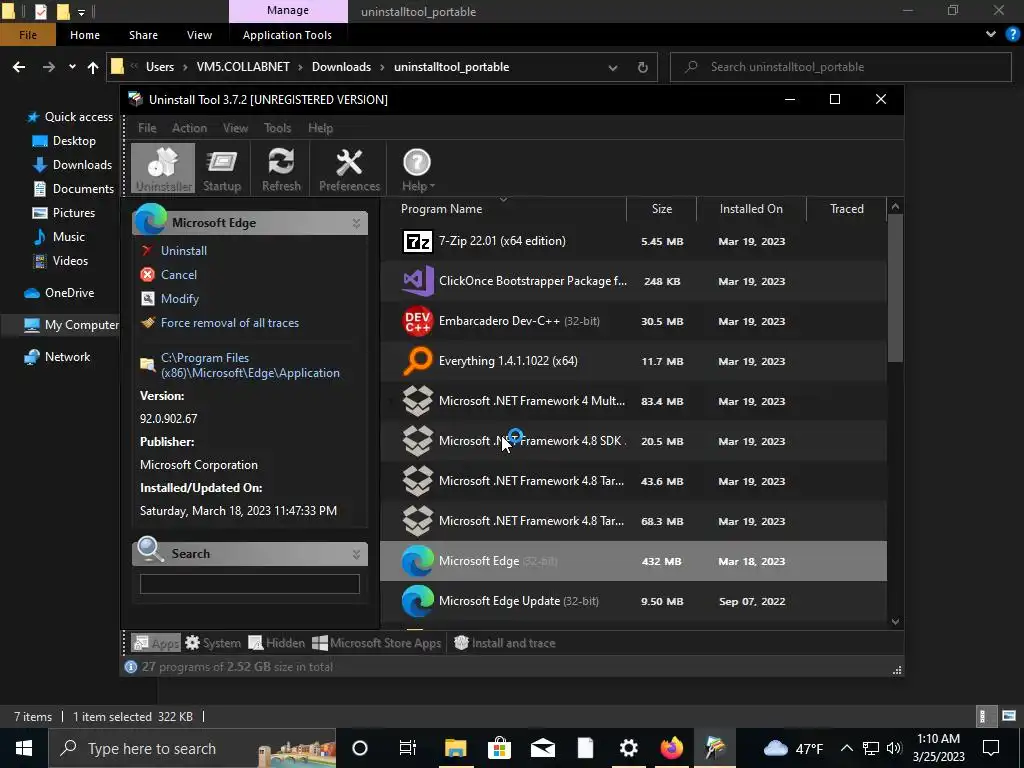The height and width of the screenshot is (768, 1024).
Task: Switch to the System filter tab
Action: pos(213,643)
